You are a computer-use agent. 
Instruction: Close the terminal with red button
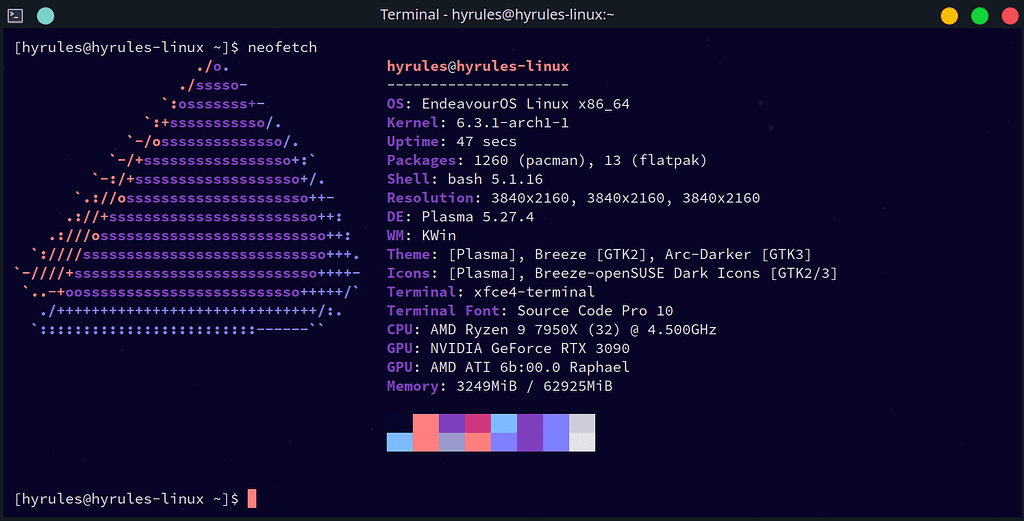(x=1010, y=16)
